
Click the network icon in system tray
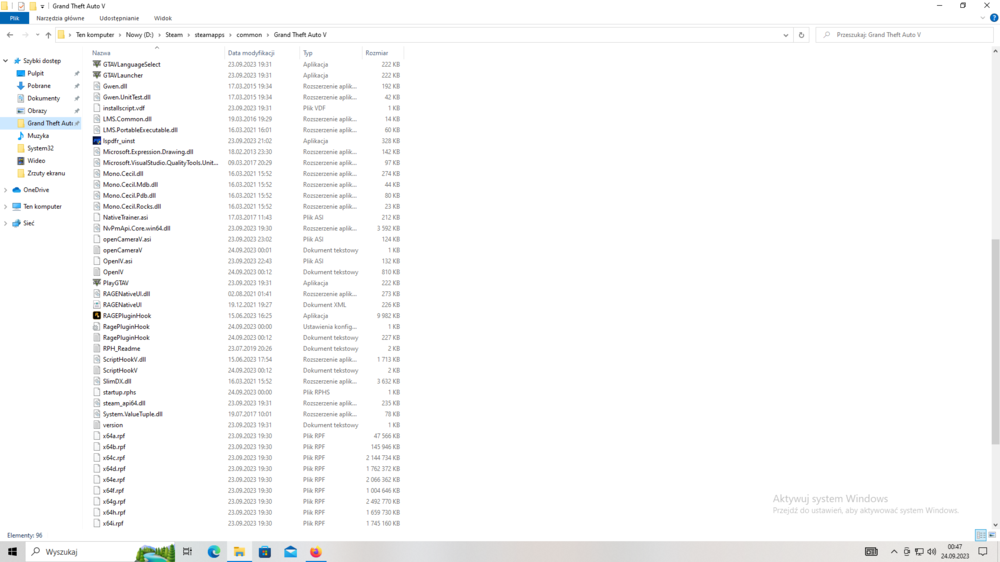click(919, 552)
